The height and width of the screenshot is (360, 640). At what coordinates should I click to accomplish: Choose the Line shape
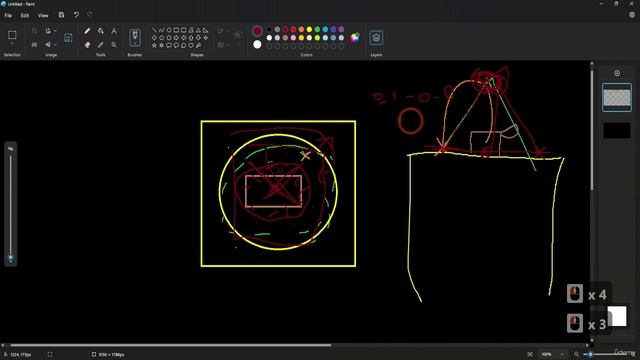click(154, 30)
